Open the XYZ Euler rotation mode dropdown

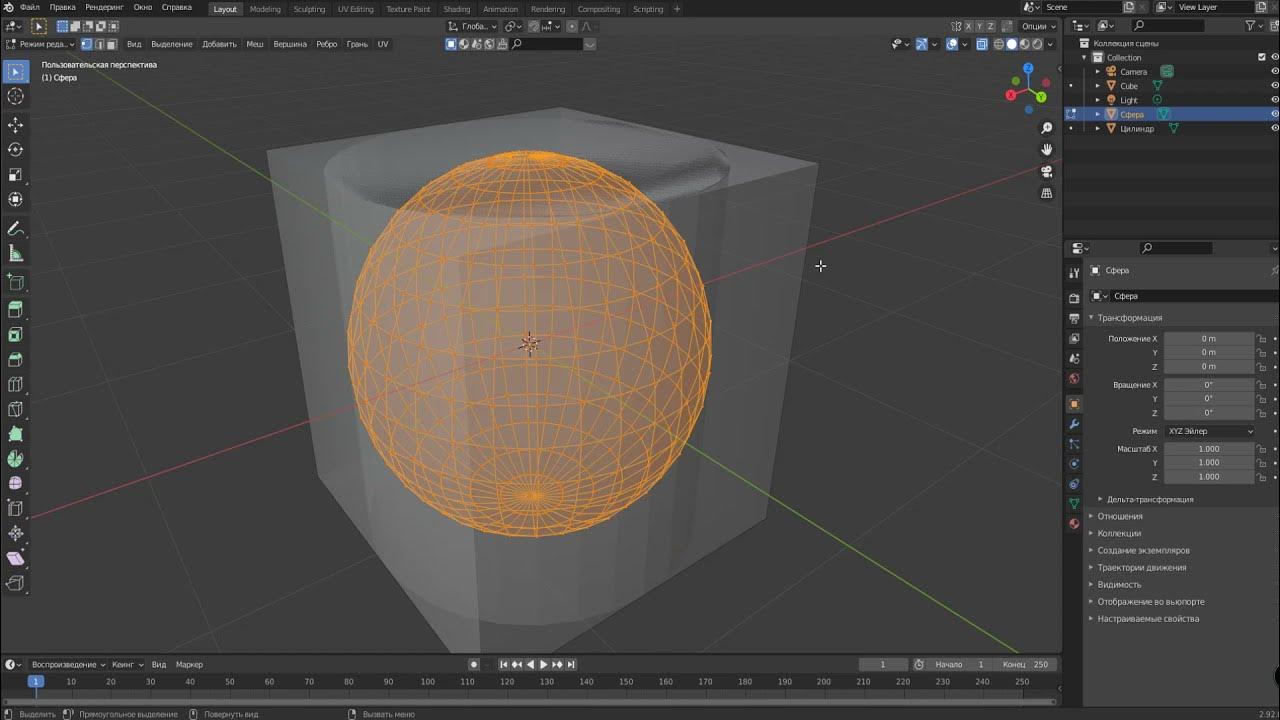[1209, 431]
